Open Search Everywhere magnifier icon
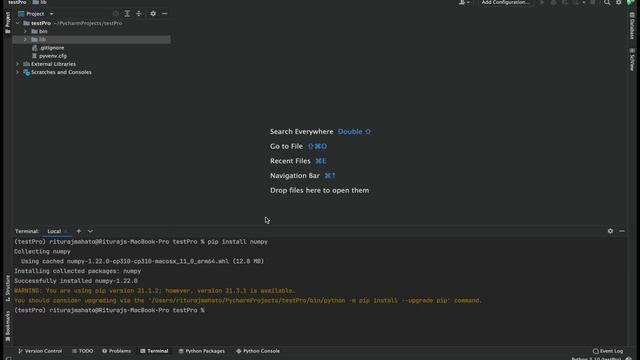The width and height of the screenshot is (640, 360). tap(607, 2)
